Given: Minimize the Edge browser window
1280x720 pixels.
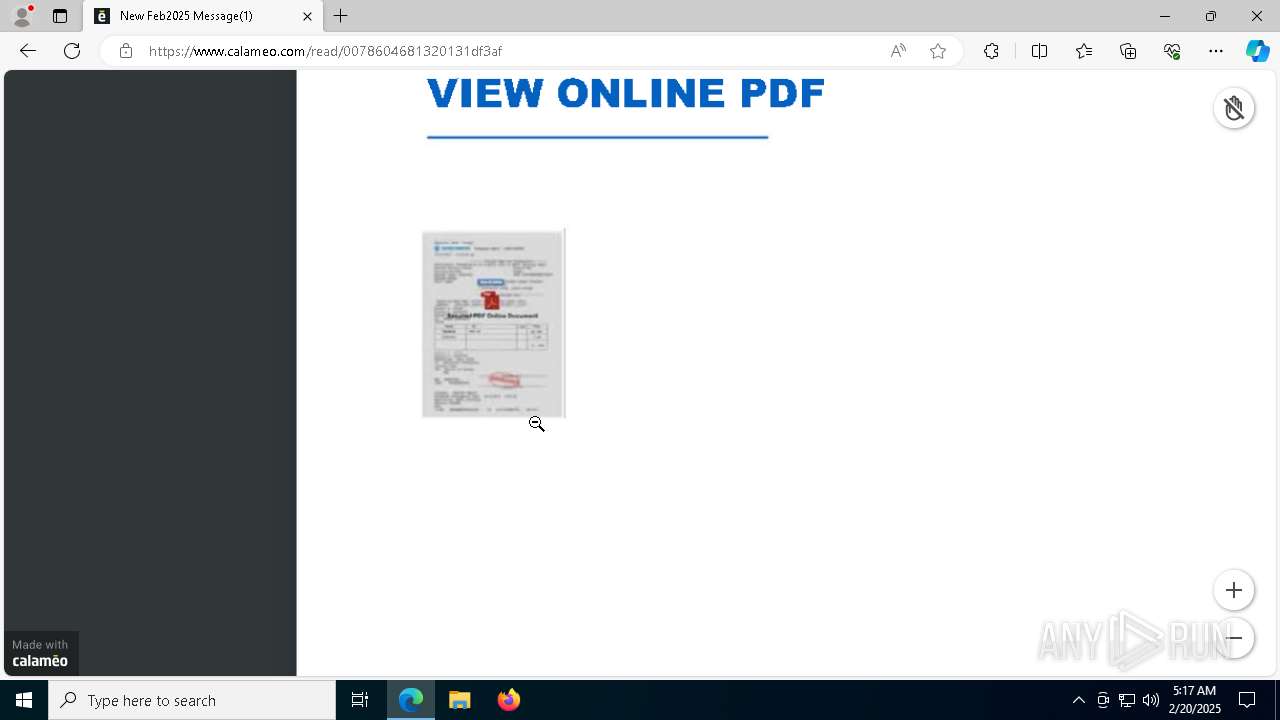Looking at the screenshot, I should (x=1164, y=16).
